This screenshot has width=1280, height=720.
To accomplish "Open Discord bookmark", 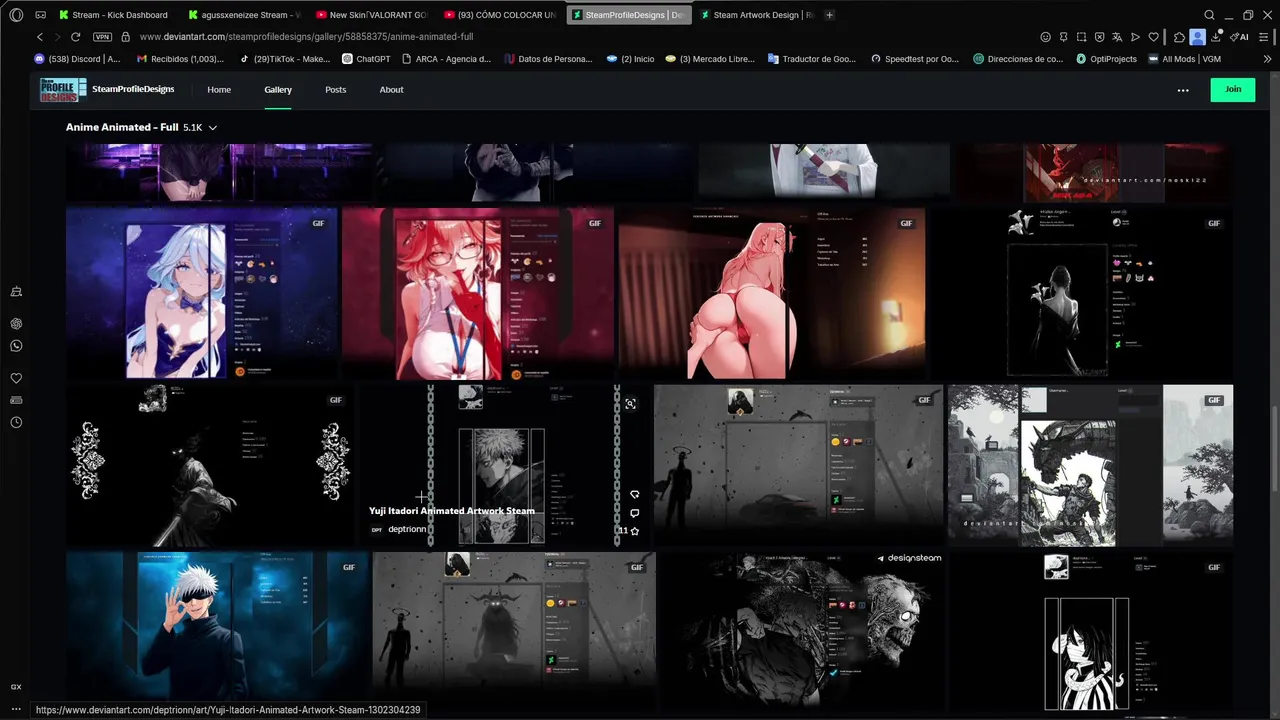I will [77, 59].
